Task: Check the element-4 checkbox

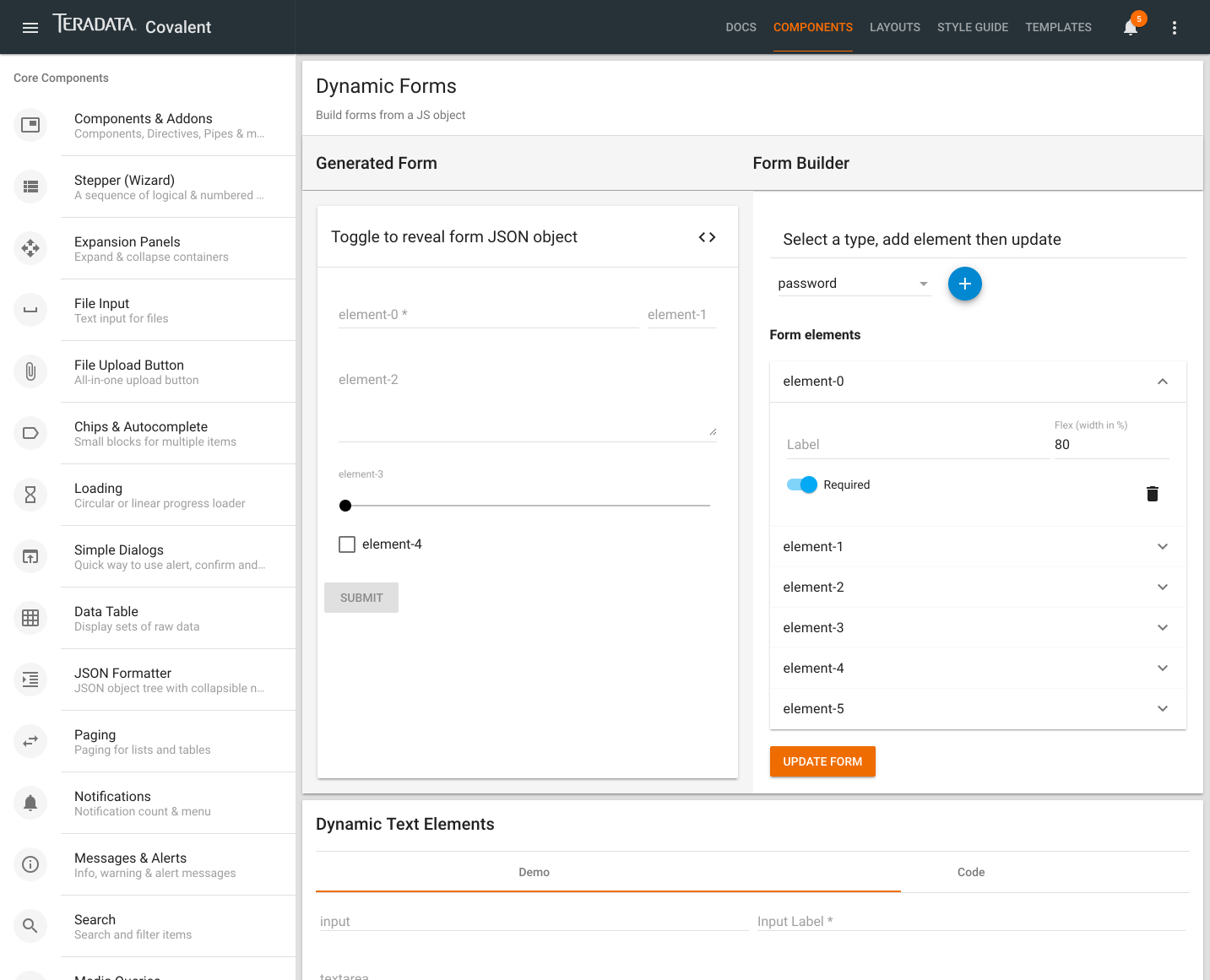Action: 347,544
